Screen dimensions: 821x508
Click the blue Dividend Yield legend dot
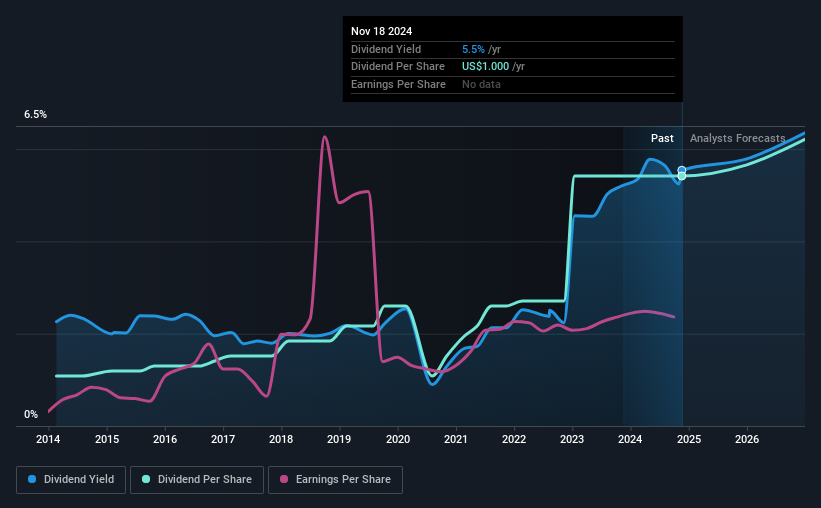[32, 479]
